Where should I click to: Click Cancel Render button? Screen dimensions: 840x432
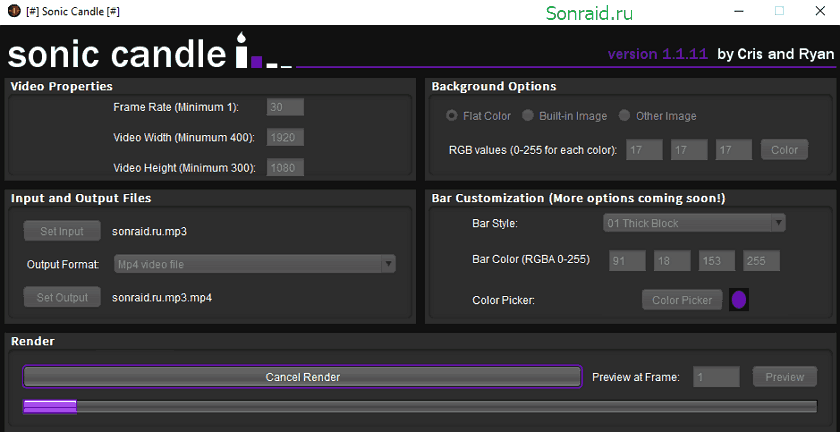303,377
